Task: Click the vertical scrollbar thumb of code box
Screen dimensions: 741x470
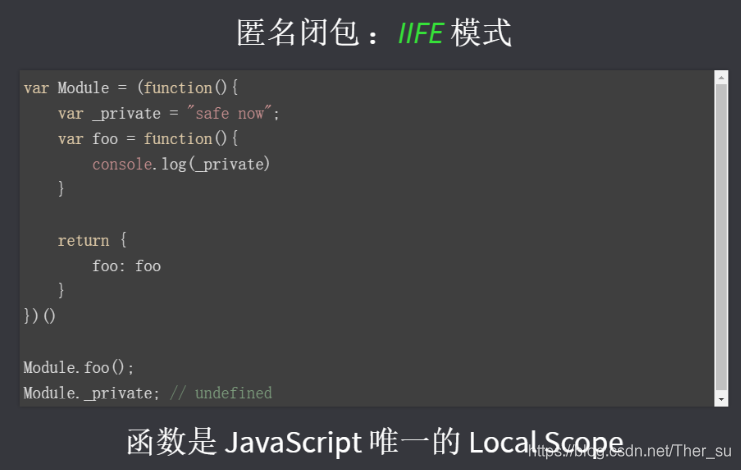Action: point(721,237)
